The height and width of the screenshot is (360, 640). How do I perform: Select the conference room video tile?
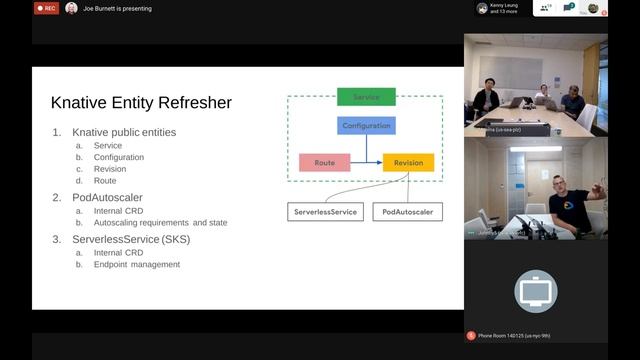click(536, 85)
